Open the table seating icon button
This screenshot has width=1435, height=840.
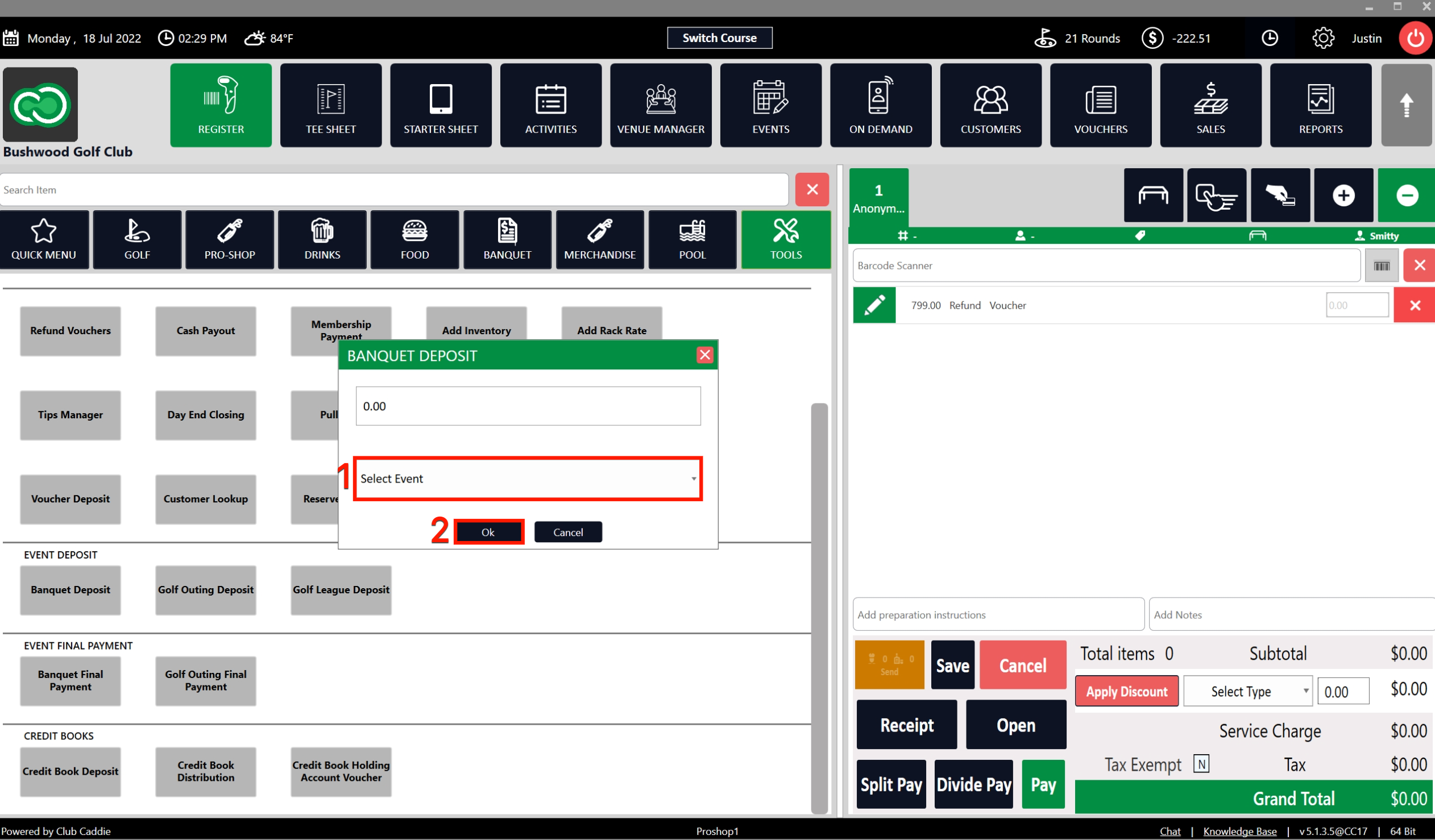1152,196
